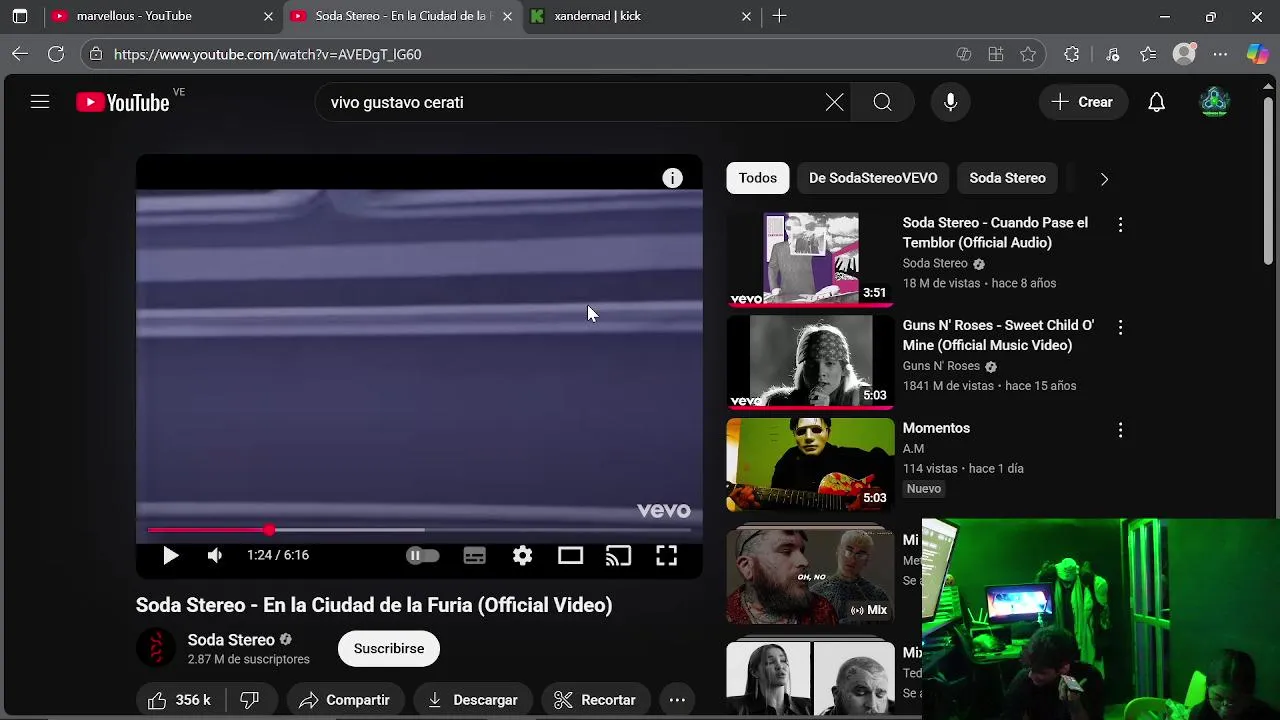This screenshot has width=1280, height=720.
Task: Select the Todos filter chip
Action: (758, 178)
